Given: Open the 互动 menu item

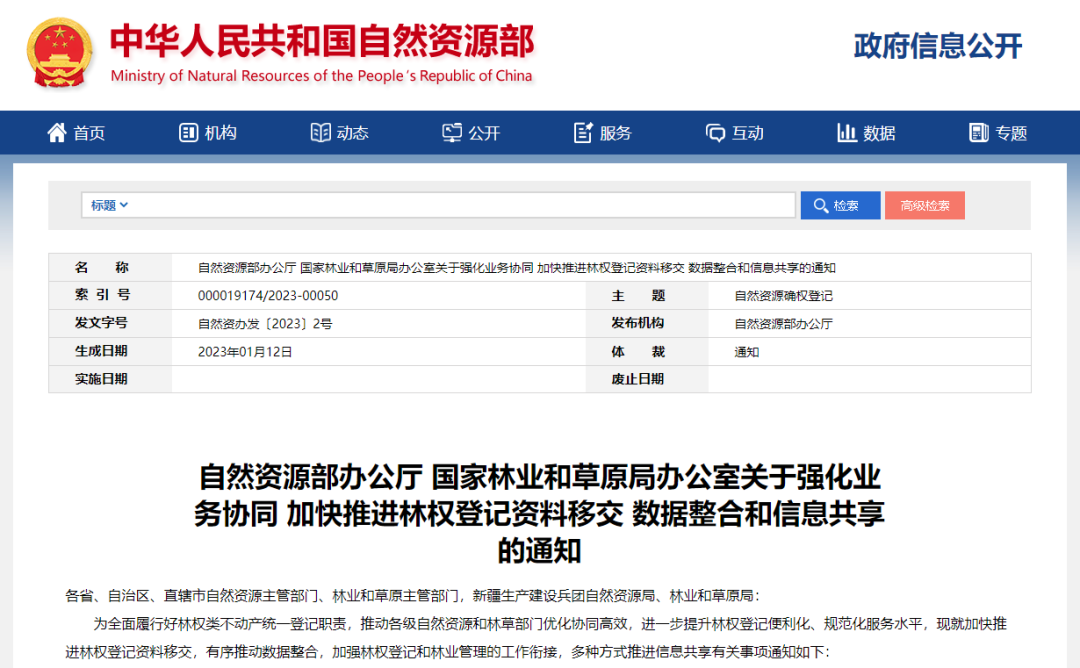Looking at the screenshot, I should [734, 132].
